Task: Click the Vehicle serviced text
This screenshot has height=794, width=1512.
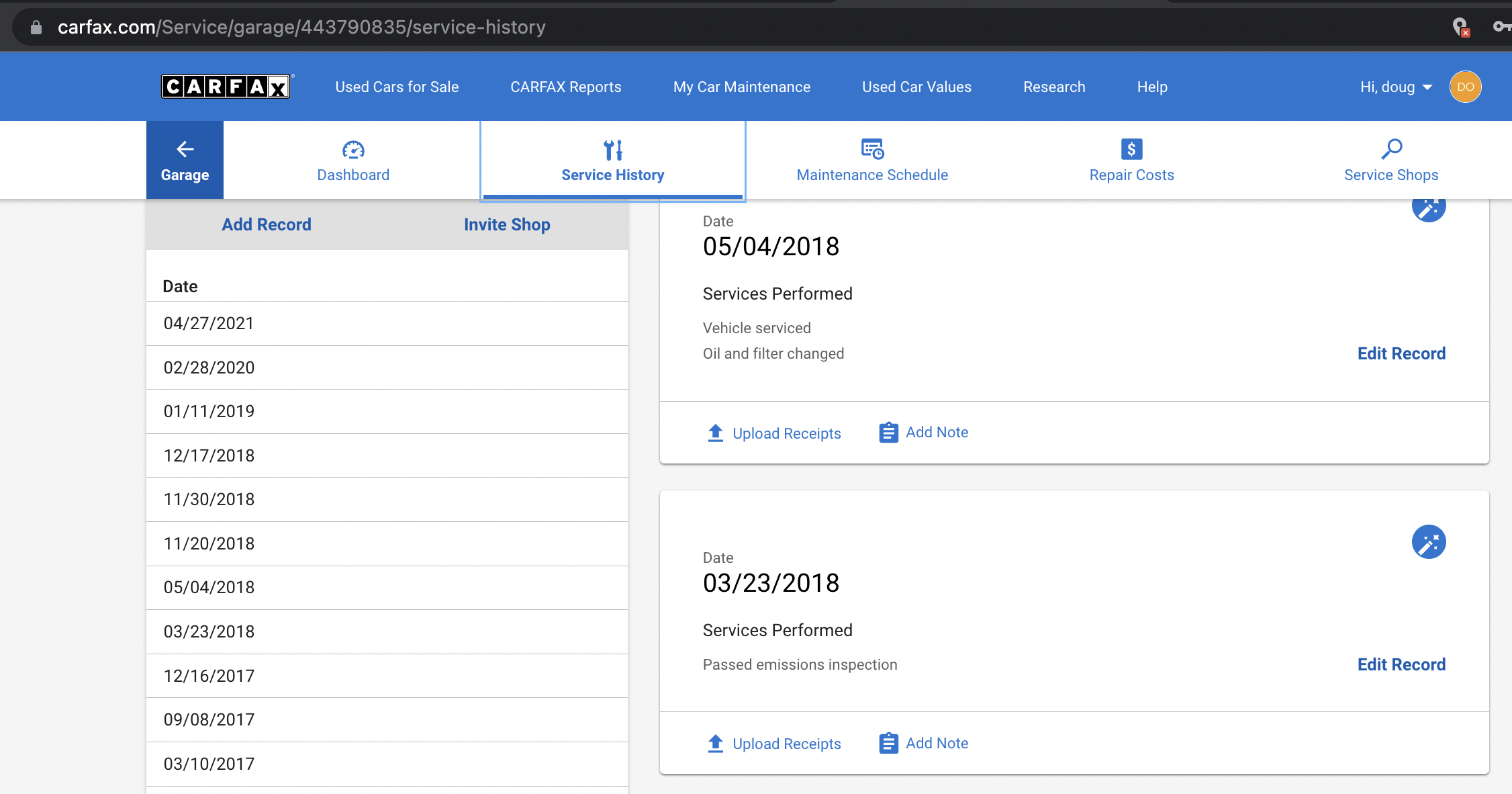Action: [x=757, y=328]
